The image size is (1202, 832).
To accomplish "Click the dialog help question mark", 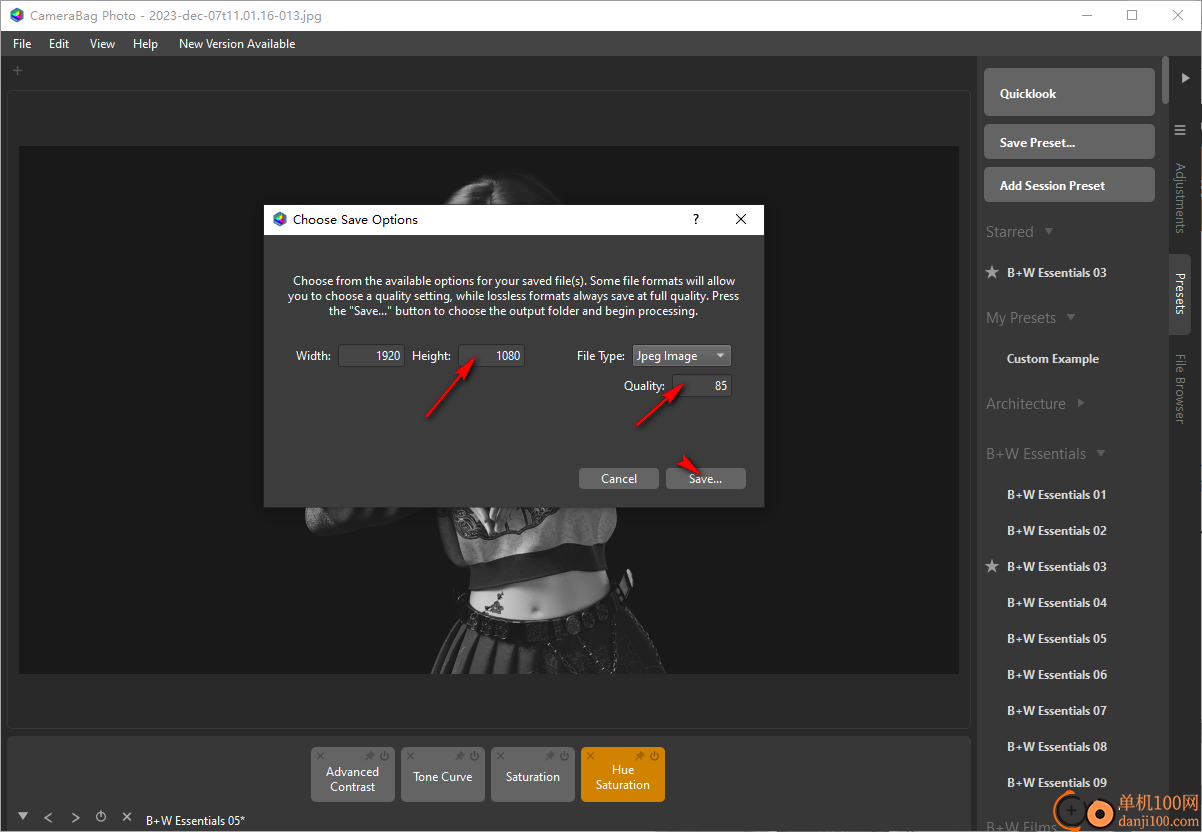I will click(x=696, y=219).
